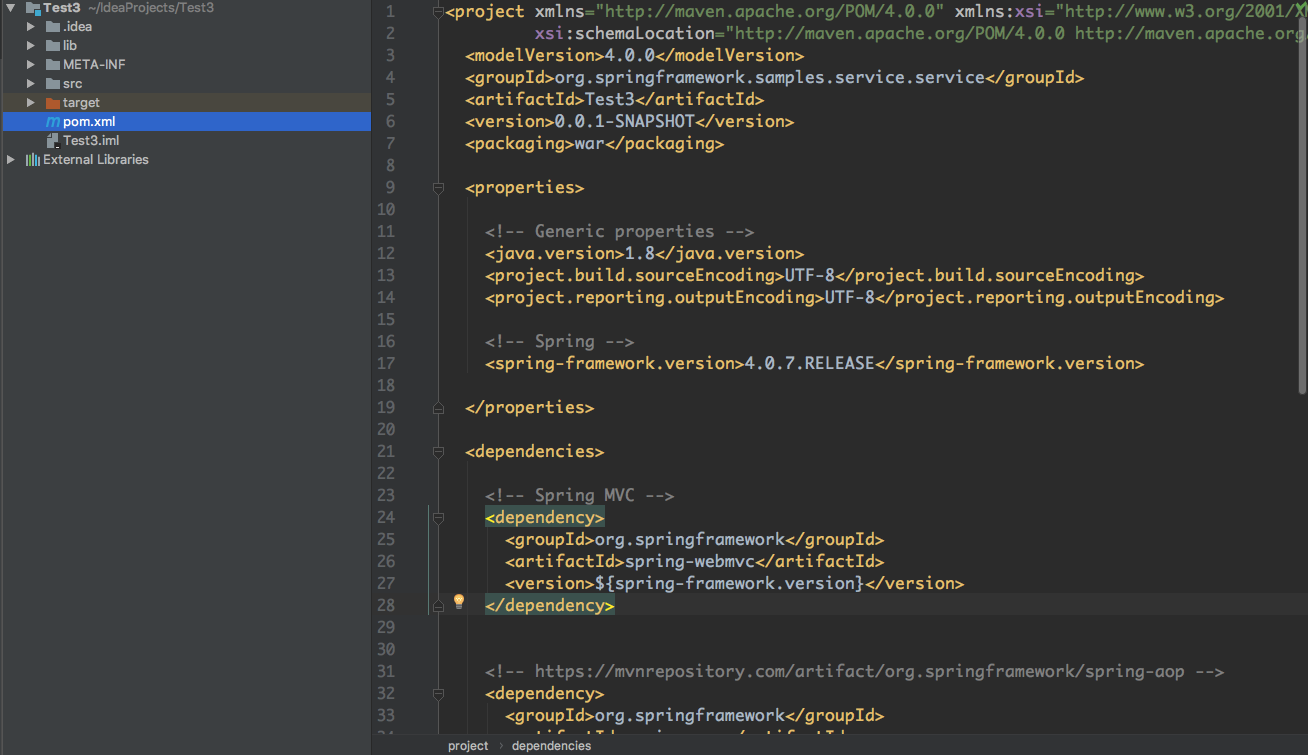Viewport: 1308px width, 755px height.
Task: Select pom.xml in project tree
Action: 185,121
